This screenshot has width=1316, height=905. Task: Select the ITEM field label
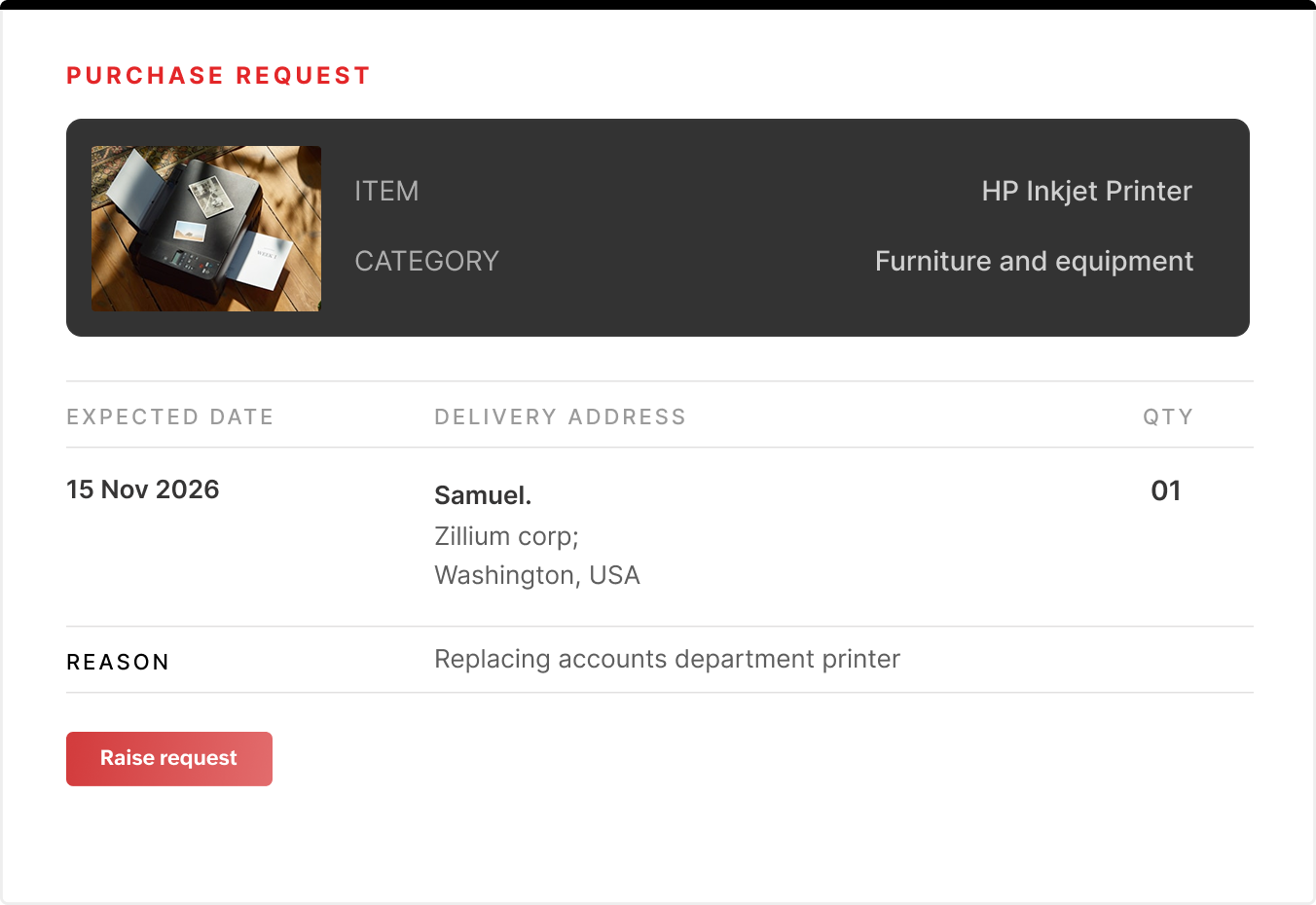click(386, 191)
